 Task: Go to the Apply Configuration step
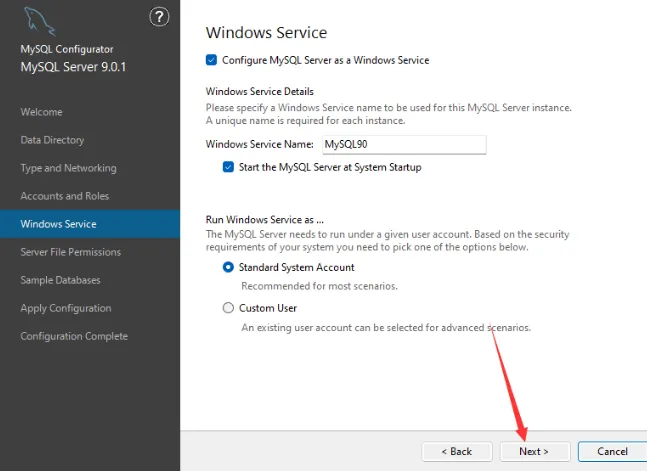[x=66, y=308]
